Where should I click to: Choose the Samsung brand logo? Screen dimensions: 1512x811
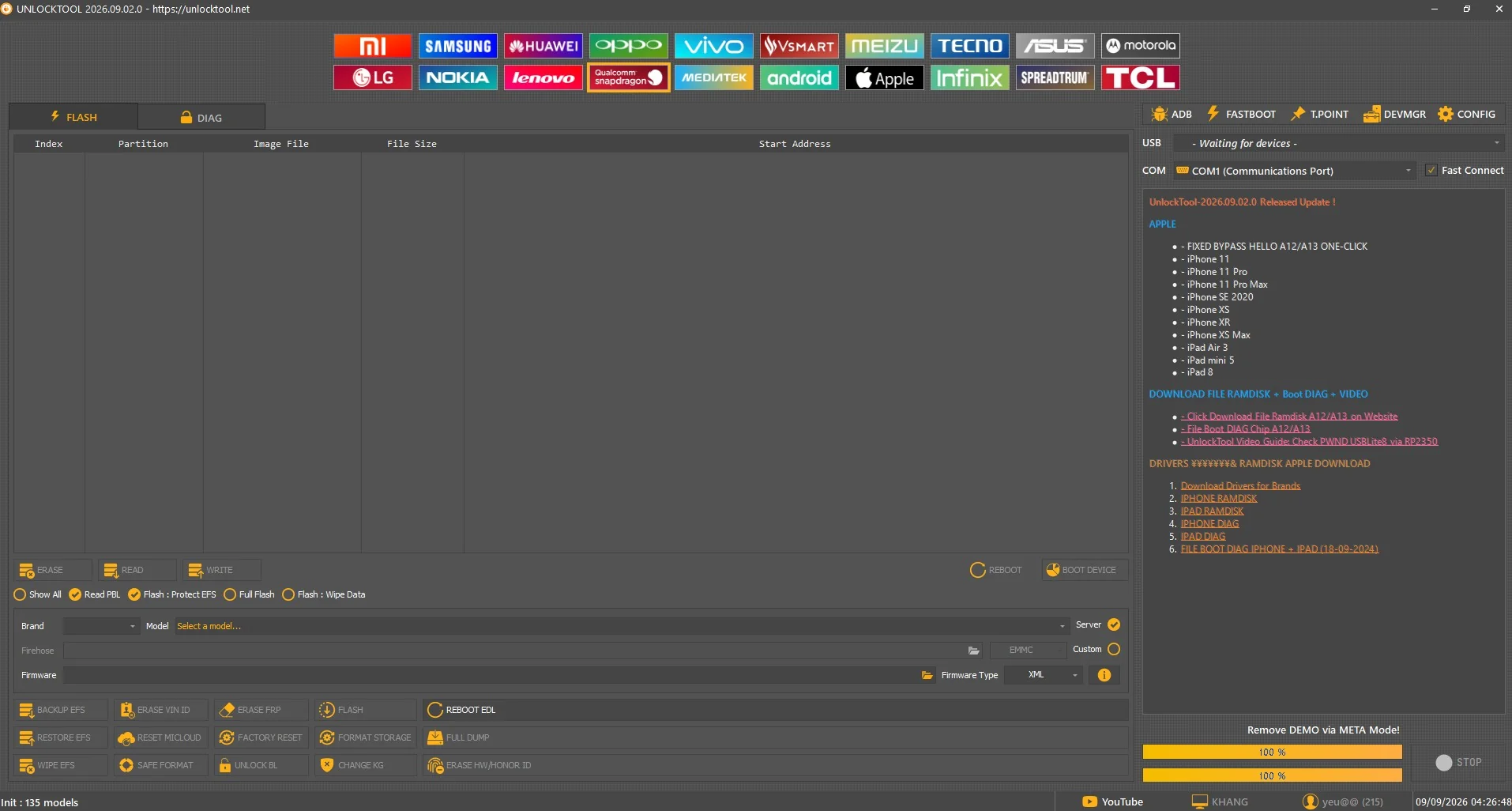pos(457,46)
